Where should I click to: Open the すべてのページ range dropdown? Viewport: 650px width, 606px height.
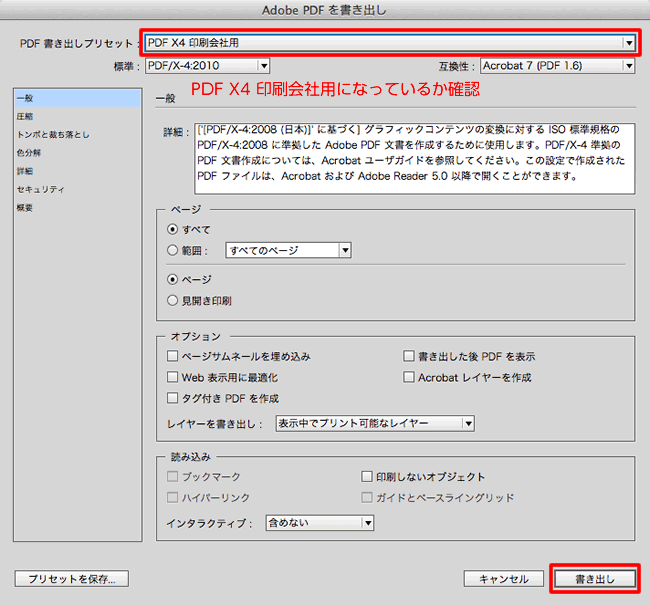(x=289, y=250)
